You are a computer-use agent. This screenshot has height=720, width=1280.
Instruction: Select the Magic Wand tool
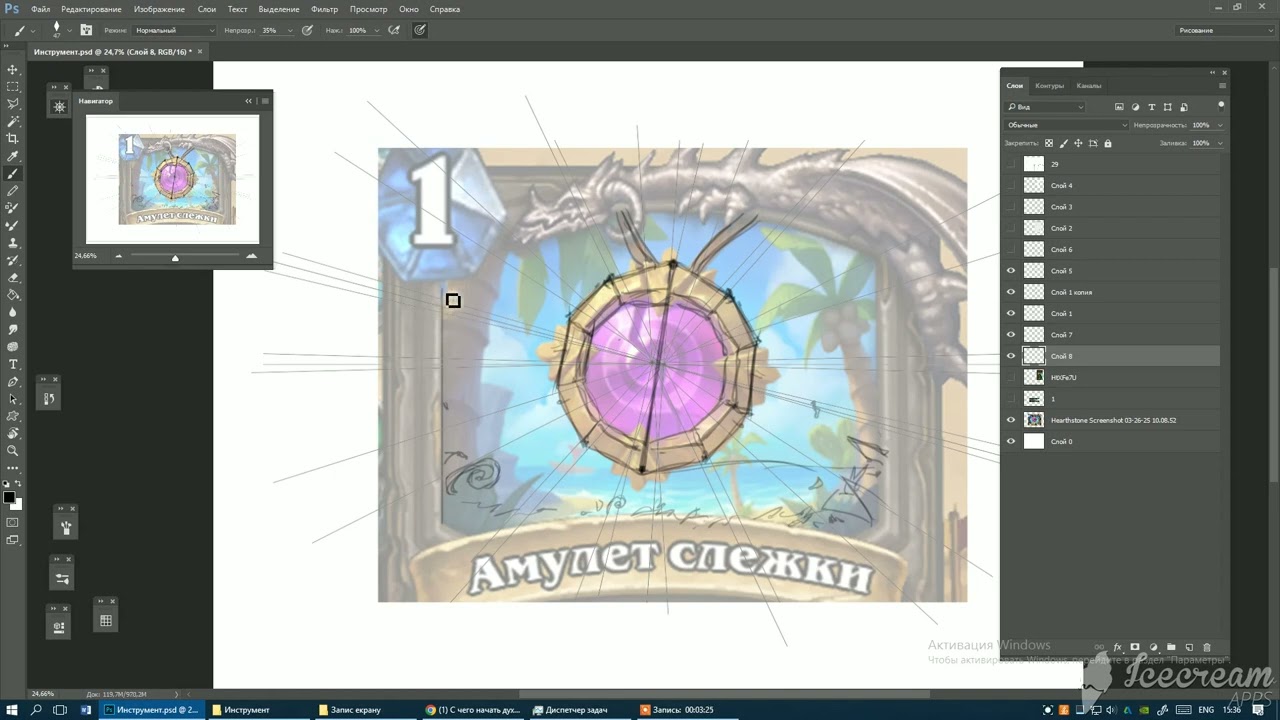pos(13,121)
